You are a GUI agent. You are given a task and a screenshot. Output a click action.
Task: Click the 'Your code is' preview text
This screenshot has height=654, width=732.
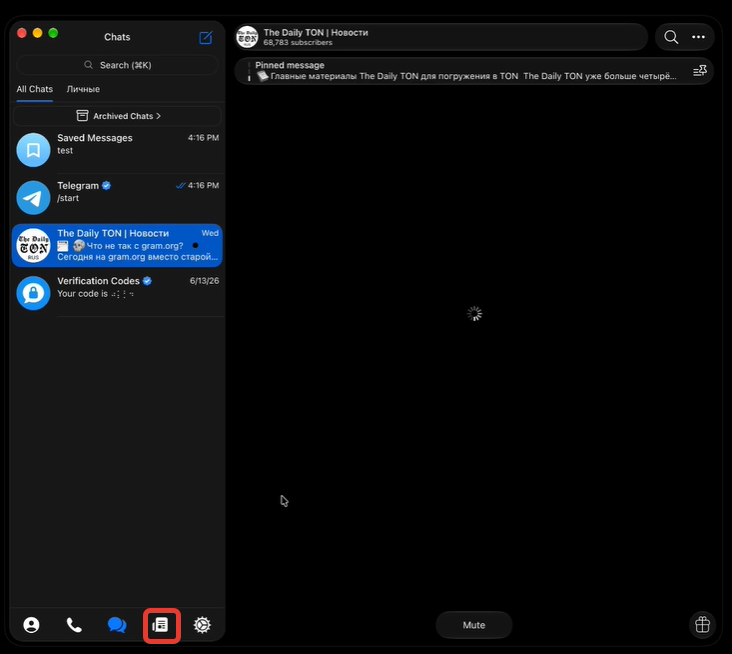tap(83, 294)
